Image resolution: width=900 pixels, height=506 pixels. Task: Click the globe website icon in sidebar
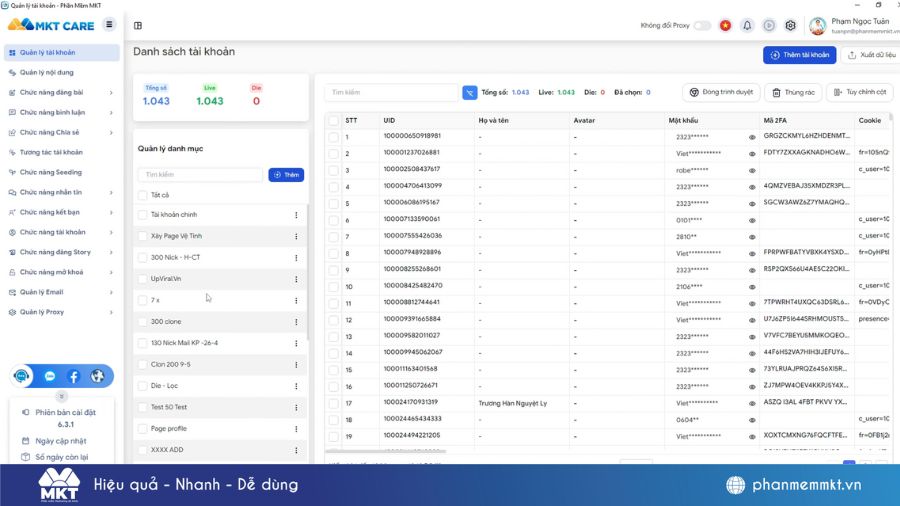97,377
